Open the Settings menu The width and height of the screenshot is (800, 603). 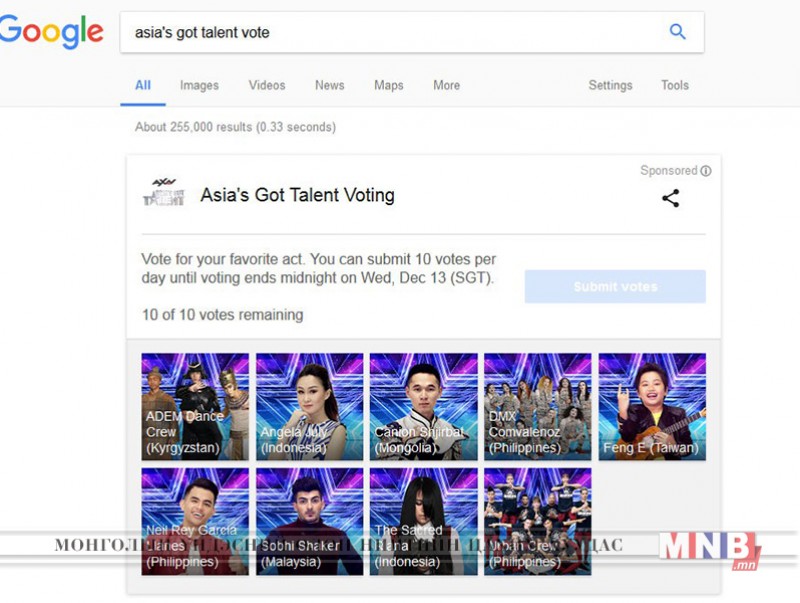coord(610,85)
